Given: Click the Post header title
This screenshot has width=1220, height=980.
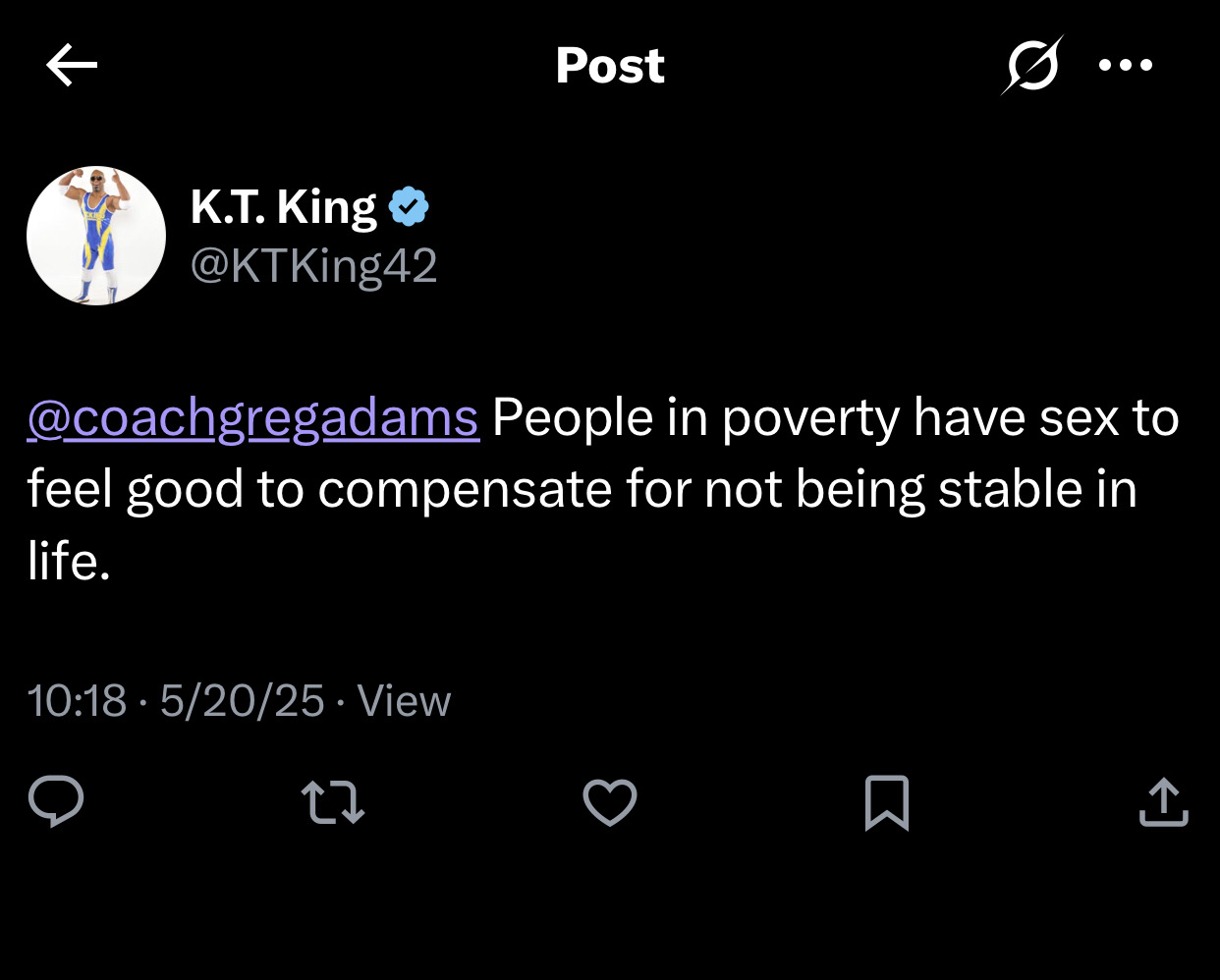Looking at the screenshot, I should tap(610, 66).
